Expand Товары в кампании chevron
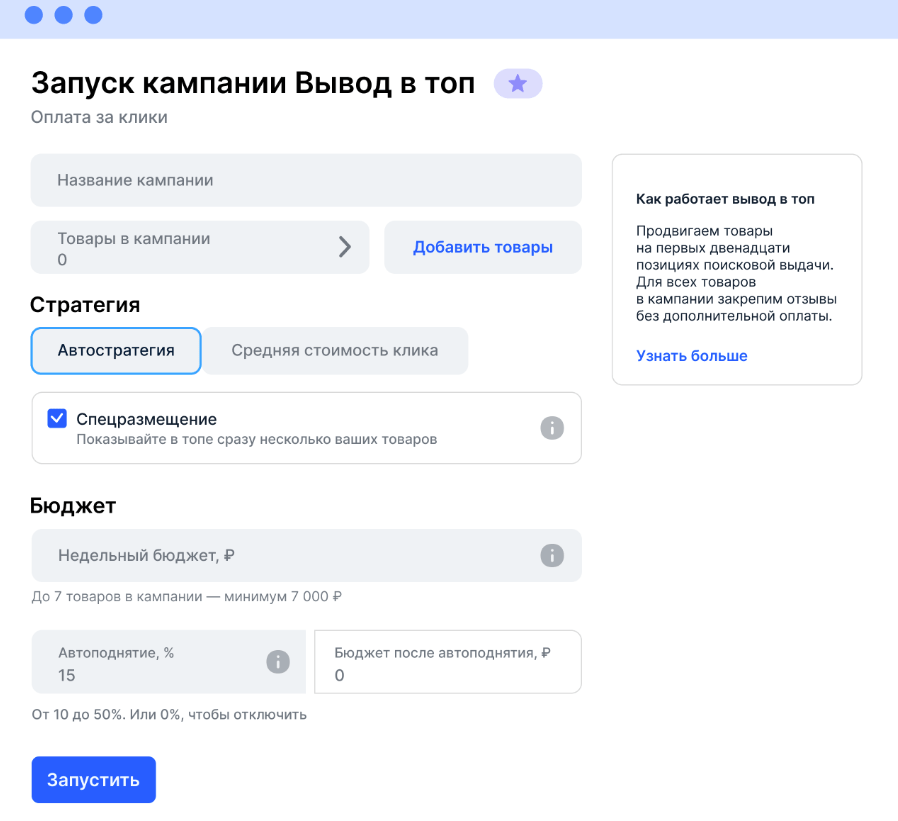Screen dimensions: 898x821 pyautogui.click(x=345, y=247)
